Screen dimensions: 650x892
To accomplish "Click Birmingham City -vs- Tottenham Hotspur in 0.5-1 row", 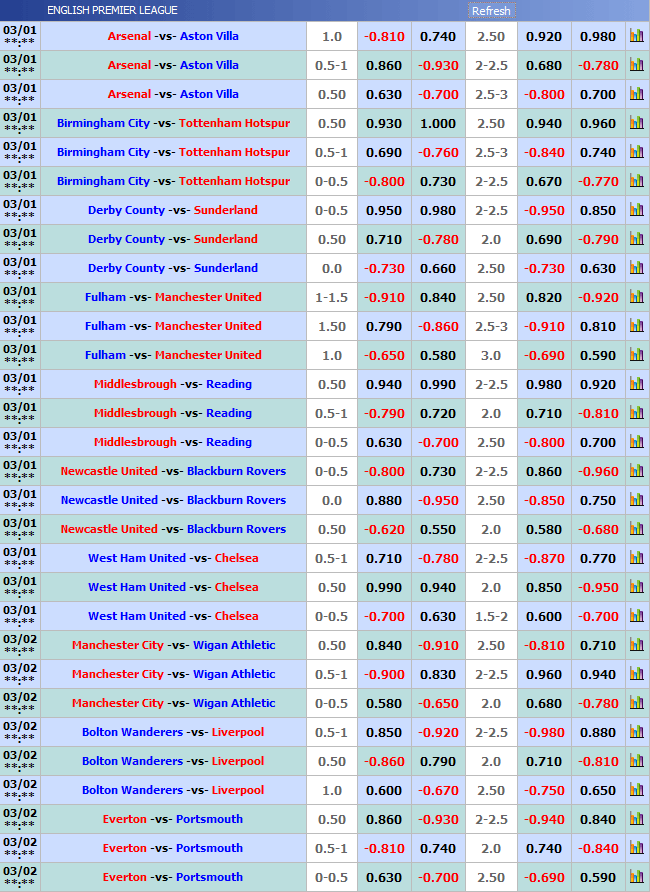I will [173, 152].
